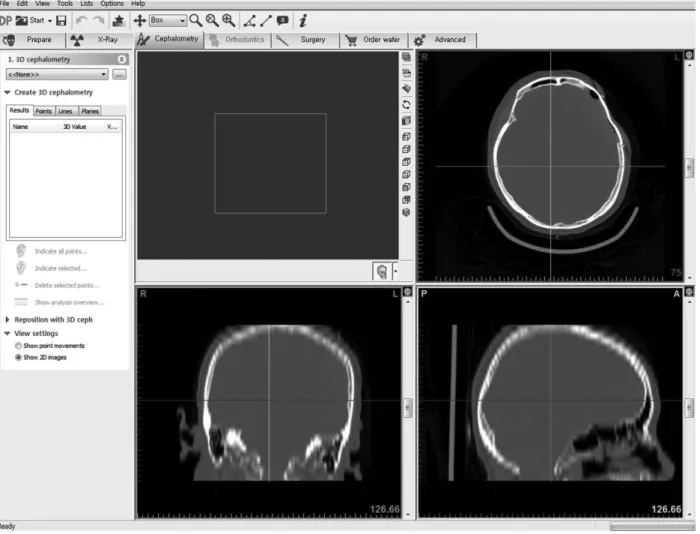The image size is (700, 534).
Task: Click the stacked layers icon atop 3D view strip
Action: (406, 57)
